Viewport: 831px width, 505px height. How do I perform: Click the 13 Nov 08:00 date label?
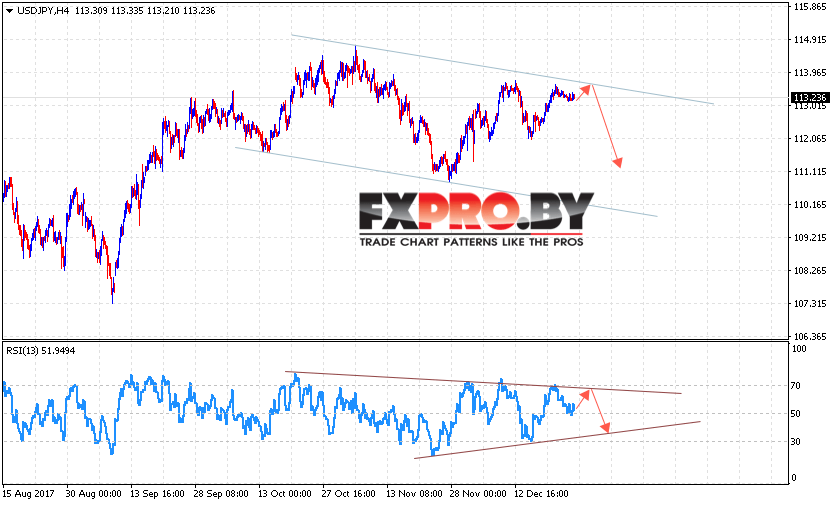tap(414, 493)
